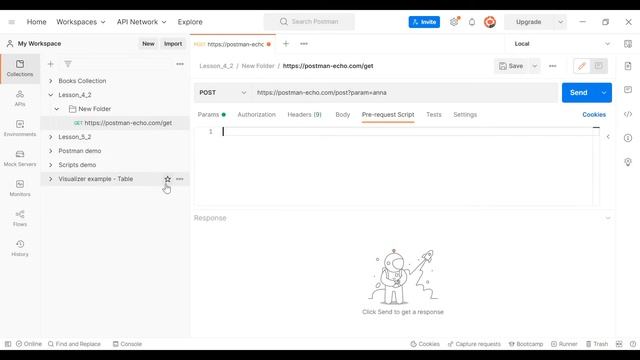This screenshot has width=640, height=360.
Task: Collapse the Lesson_4_2 collection
Action: coord(51,95)
